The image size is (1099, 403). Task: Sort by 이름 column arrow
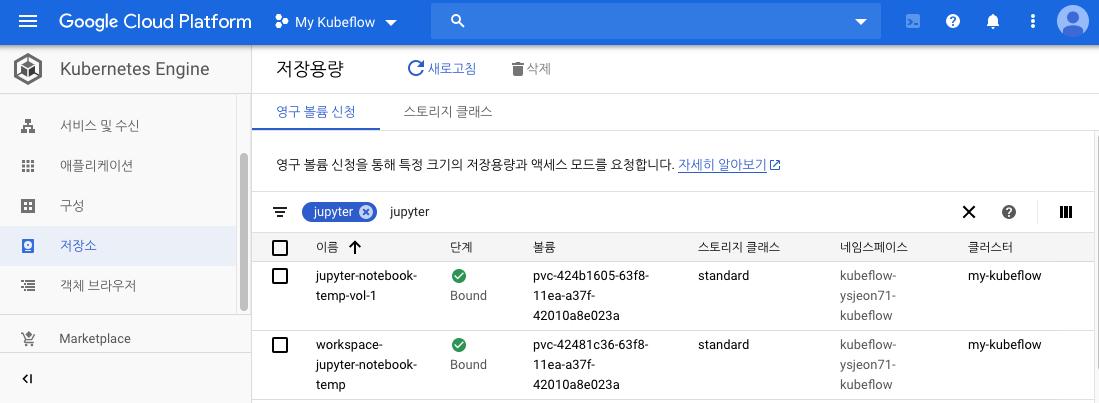(x=355, y=247)
